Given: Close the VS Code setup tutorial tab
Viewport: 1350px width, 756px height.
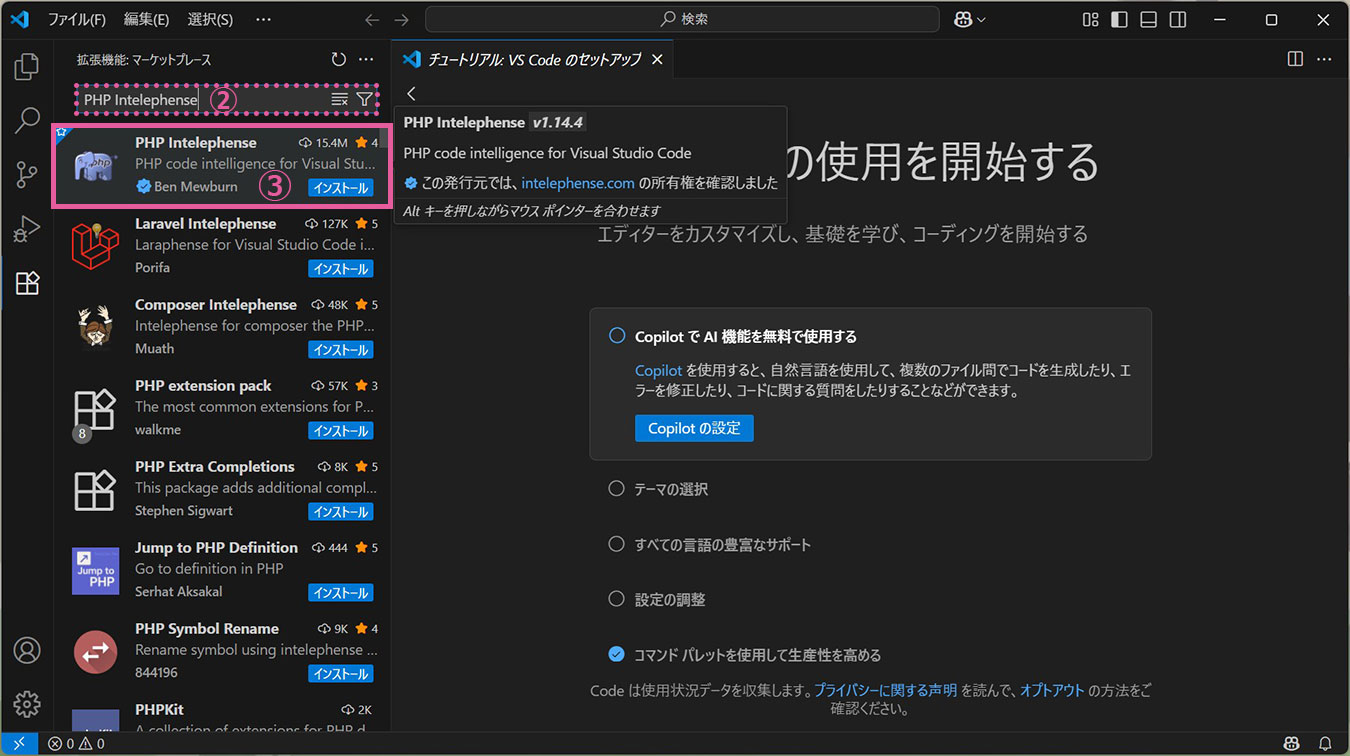Looking at the screenshot, I should coord(657,59).
